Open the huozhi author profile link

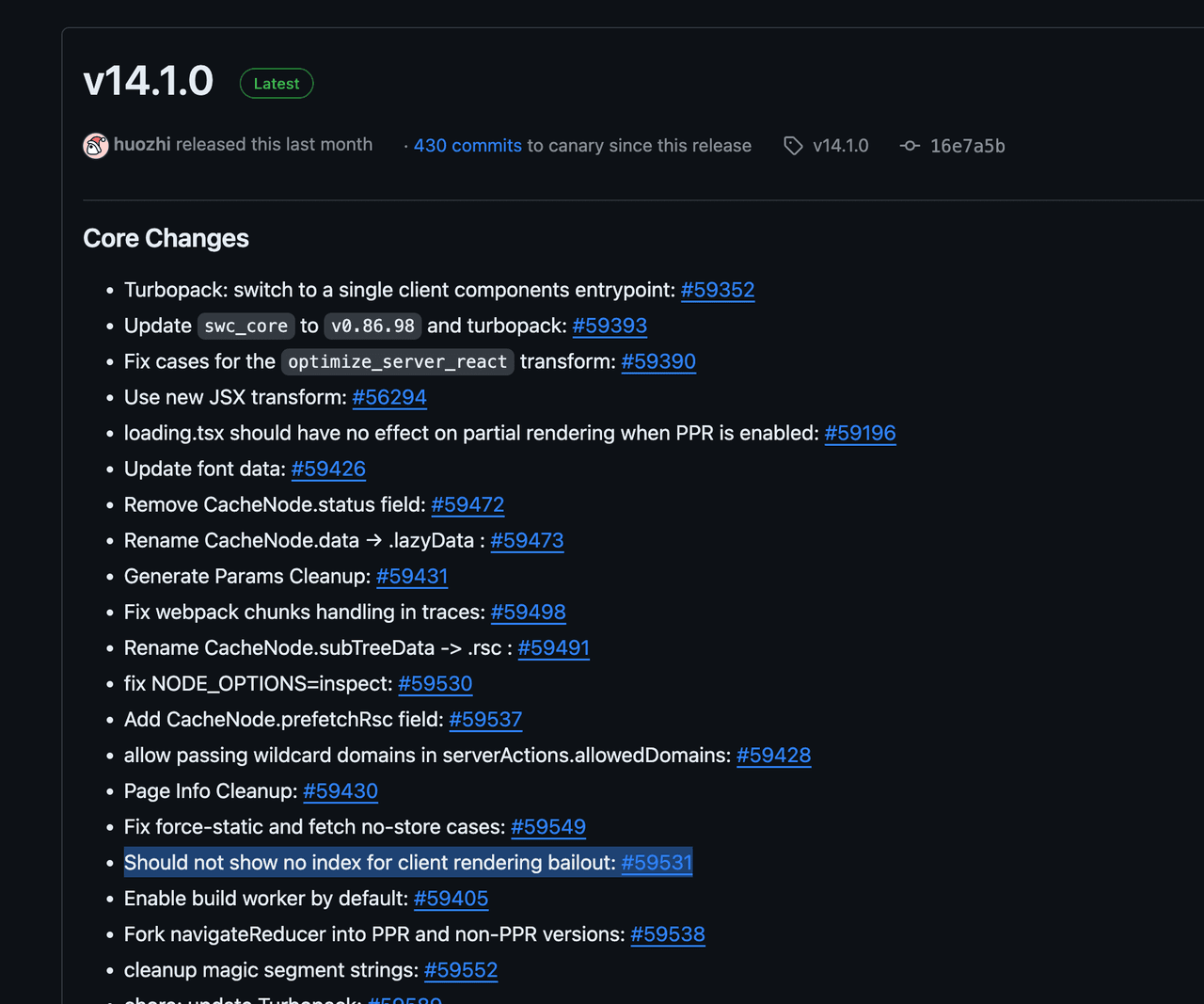click(142, 145)
